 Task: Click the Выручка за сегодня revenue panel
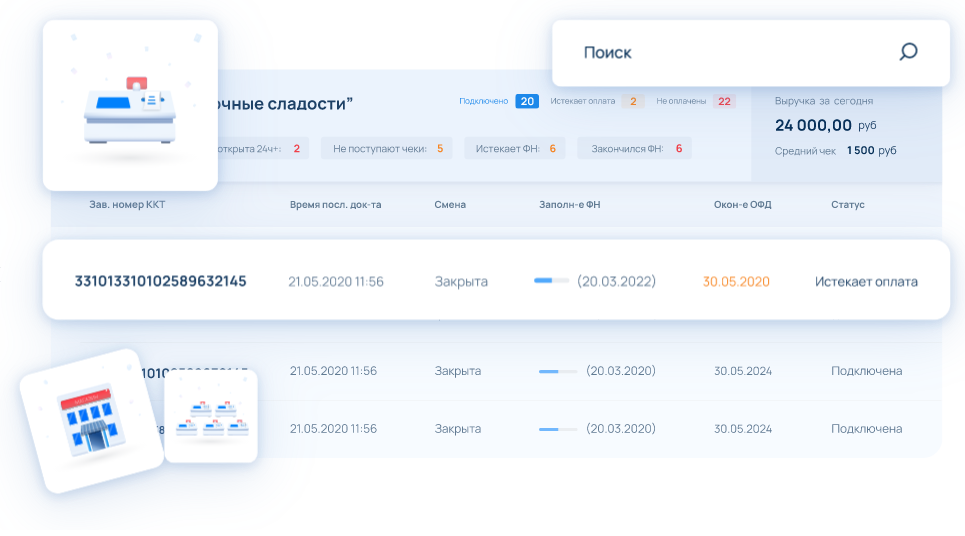(x=846, y=126)
